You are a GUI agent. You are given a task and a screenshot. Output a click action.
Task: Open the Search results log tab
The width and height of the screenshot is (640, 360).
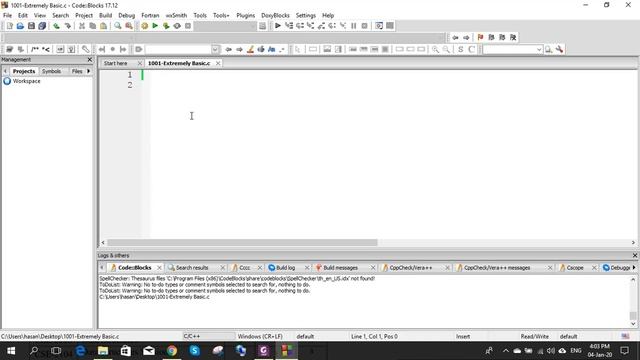coord(192,268)
